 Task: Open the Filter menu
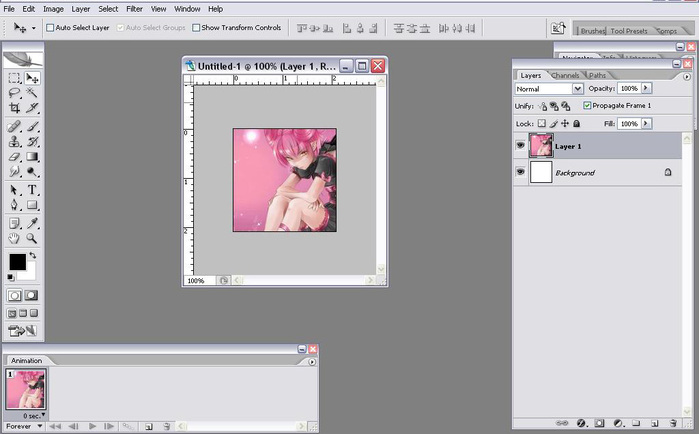[x=134, y=9]
